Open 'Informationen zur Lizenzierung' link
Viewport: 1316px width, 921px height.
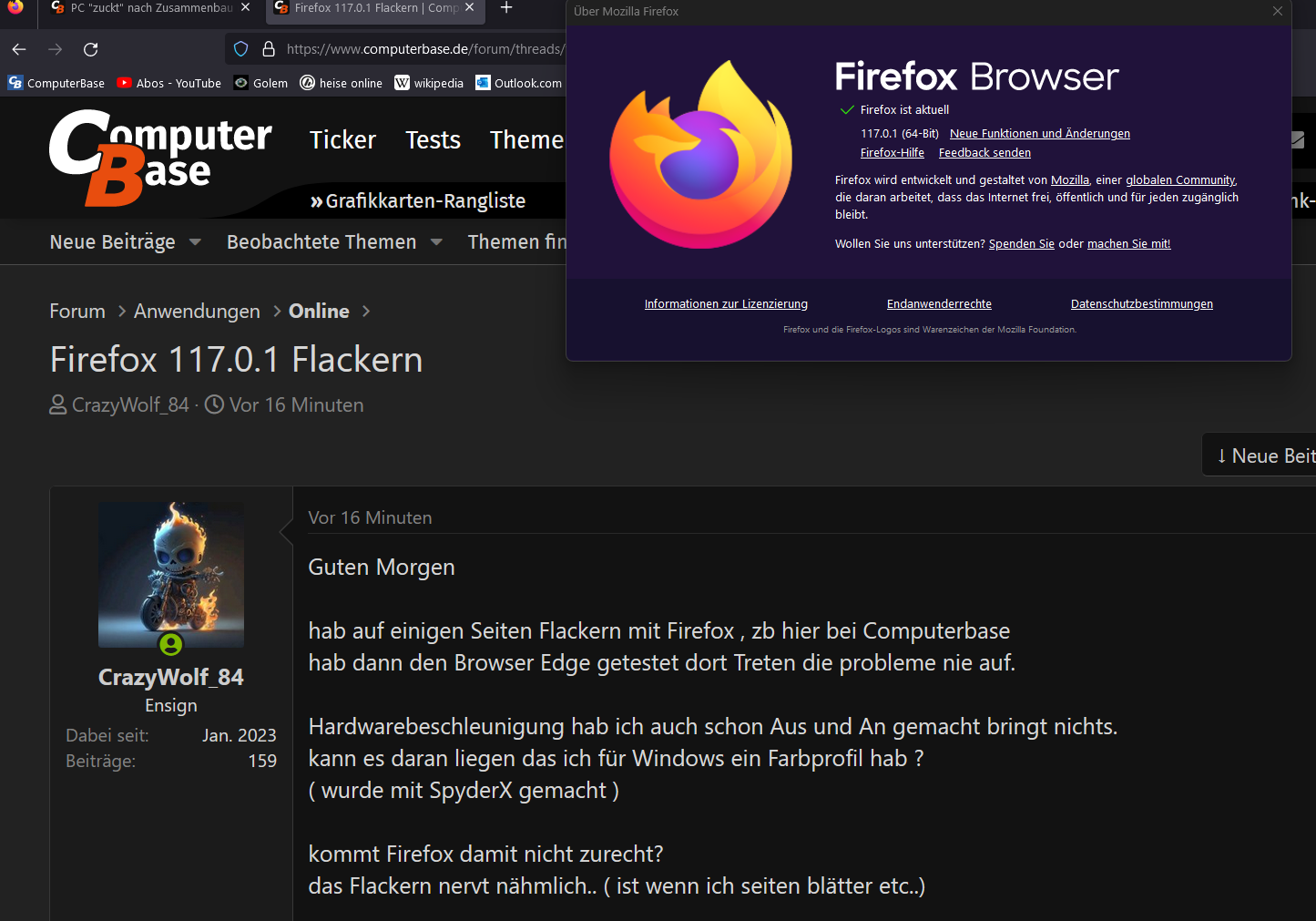(x=726, y=303)
